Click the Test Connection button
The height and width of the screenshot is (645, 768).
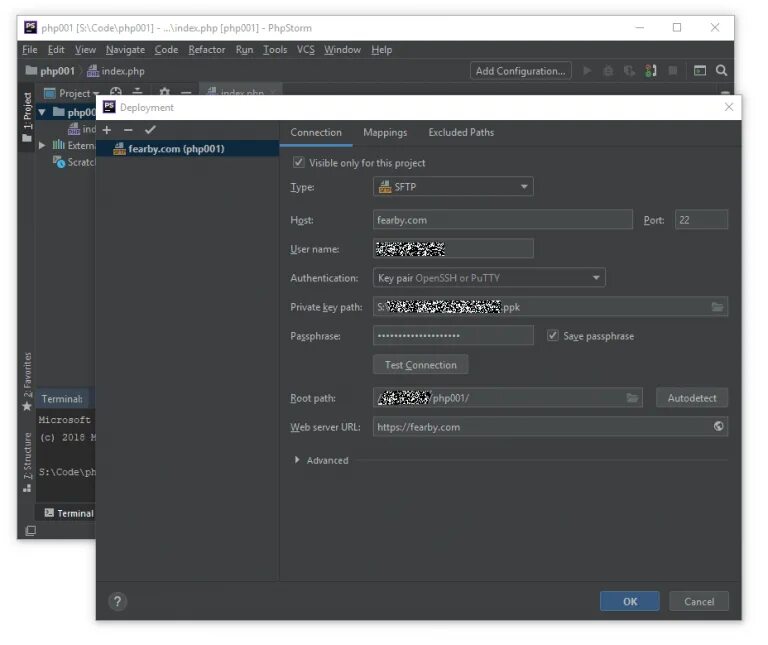(x=420, y=364)
